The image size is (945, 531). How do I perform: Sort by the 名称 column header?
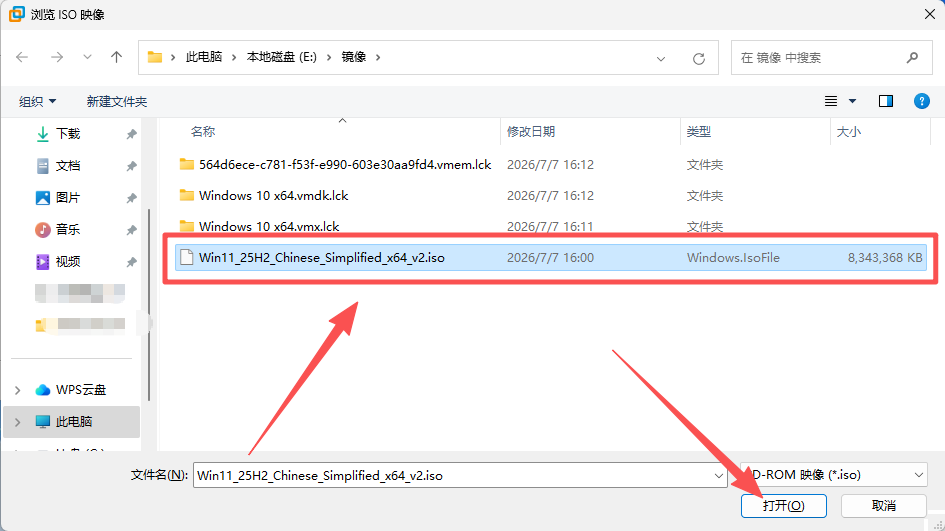point(203,131)
